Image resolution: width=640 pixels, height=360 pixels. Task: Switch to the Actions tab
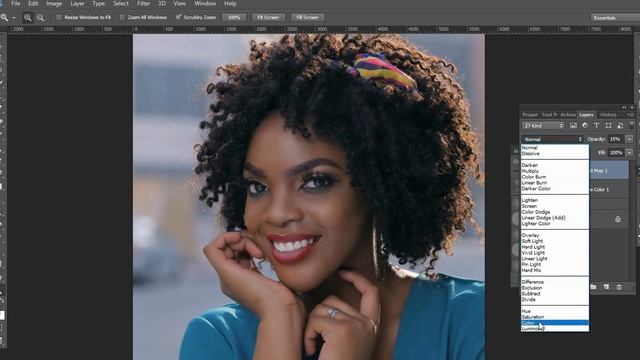(568, 115)
